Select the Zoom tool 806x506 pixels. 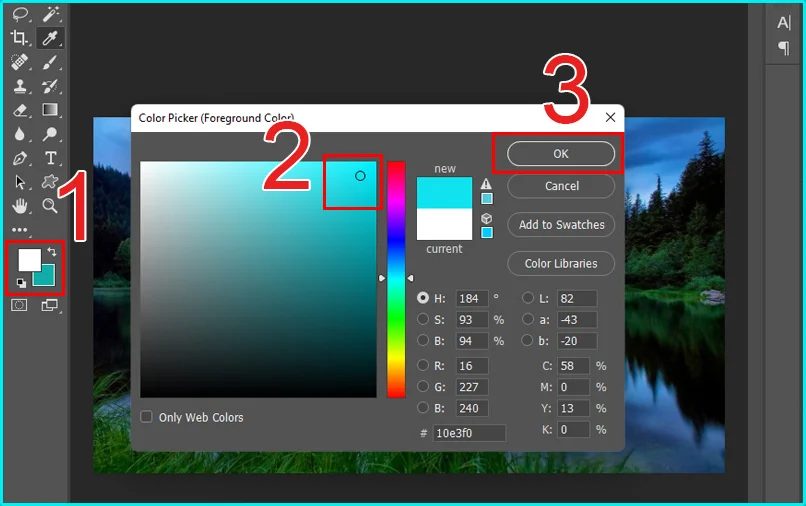tap(50, 206)
